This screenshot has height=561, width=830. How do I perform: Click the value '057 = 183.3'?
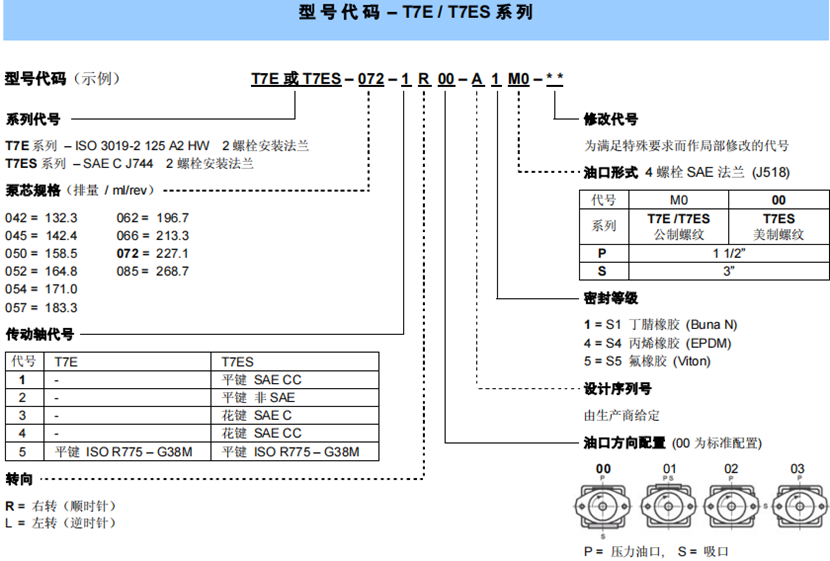pos(41,307)
